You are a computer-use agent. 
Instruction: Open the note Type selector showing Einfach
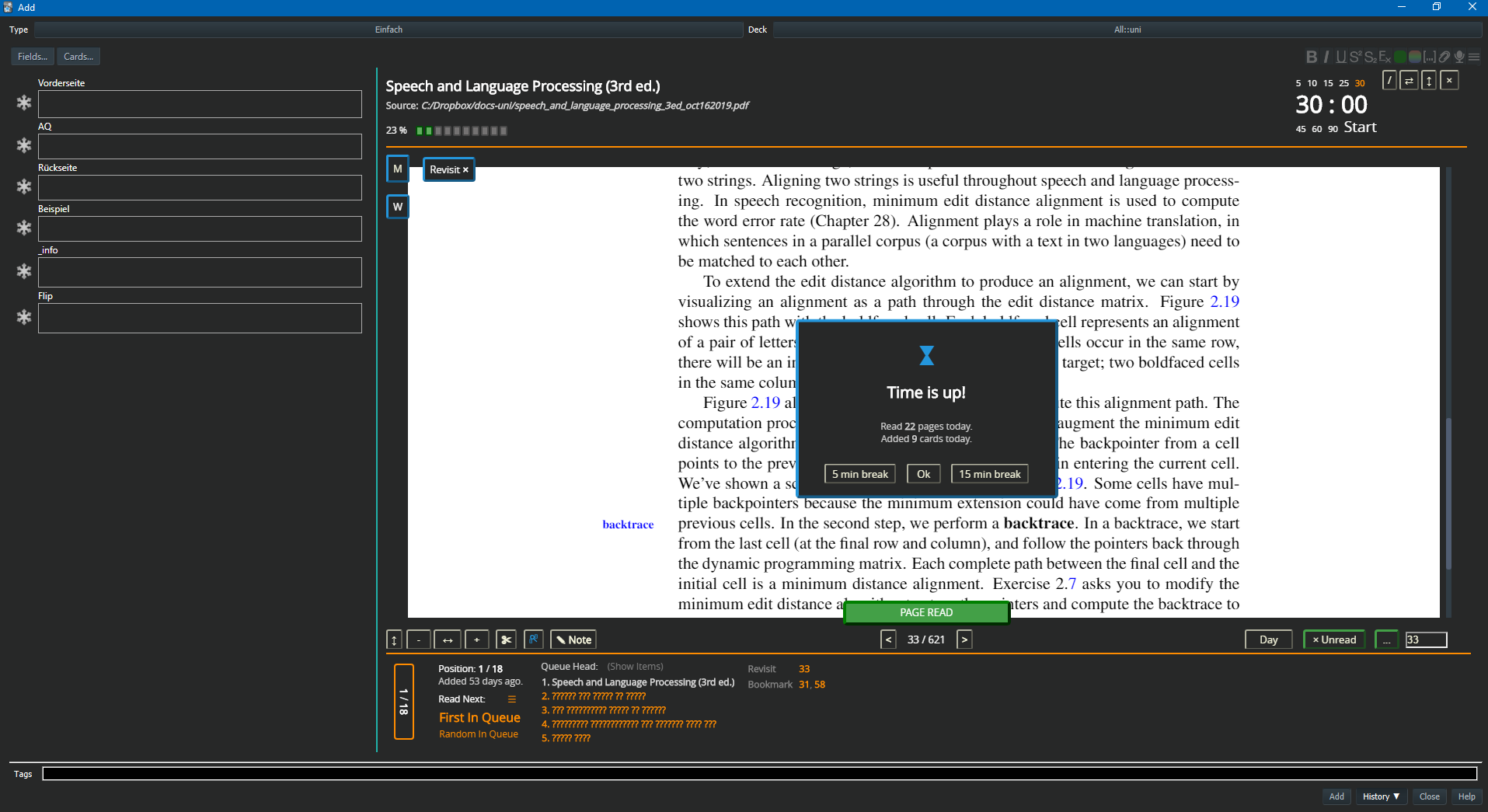[389, 30]
